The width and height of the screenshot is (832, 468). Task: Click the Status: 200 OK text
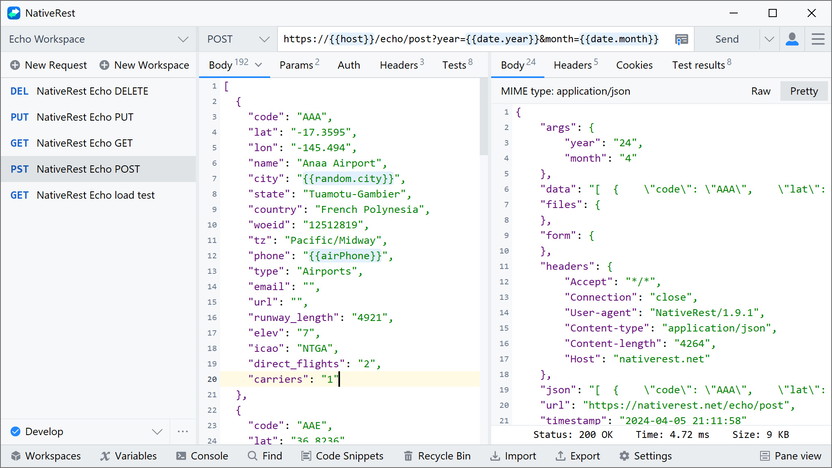pyautogui.click(x=573, y=435)
